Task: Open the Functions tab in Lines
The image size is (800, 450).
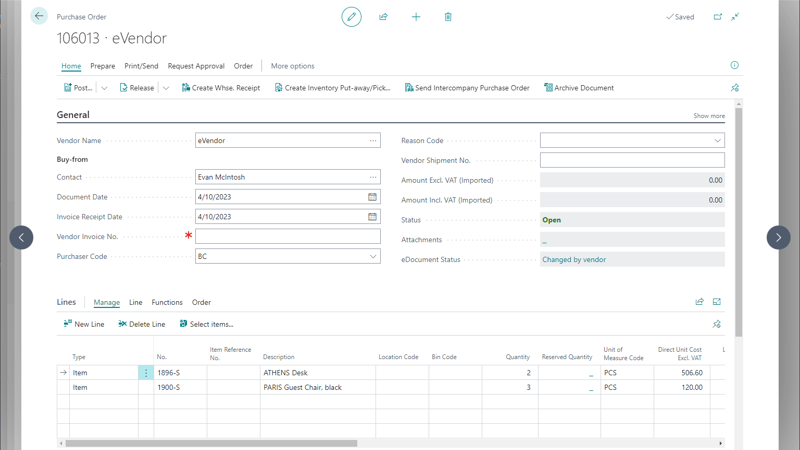Action: click(167, 302)
